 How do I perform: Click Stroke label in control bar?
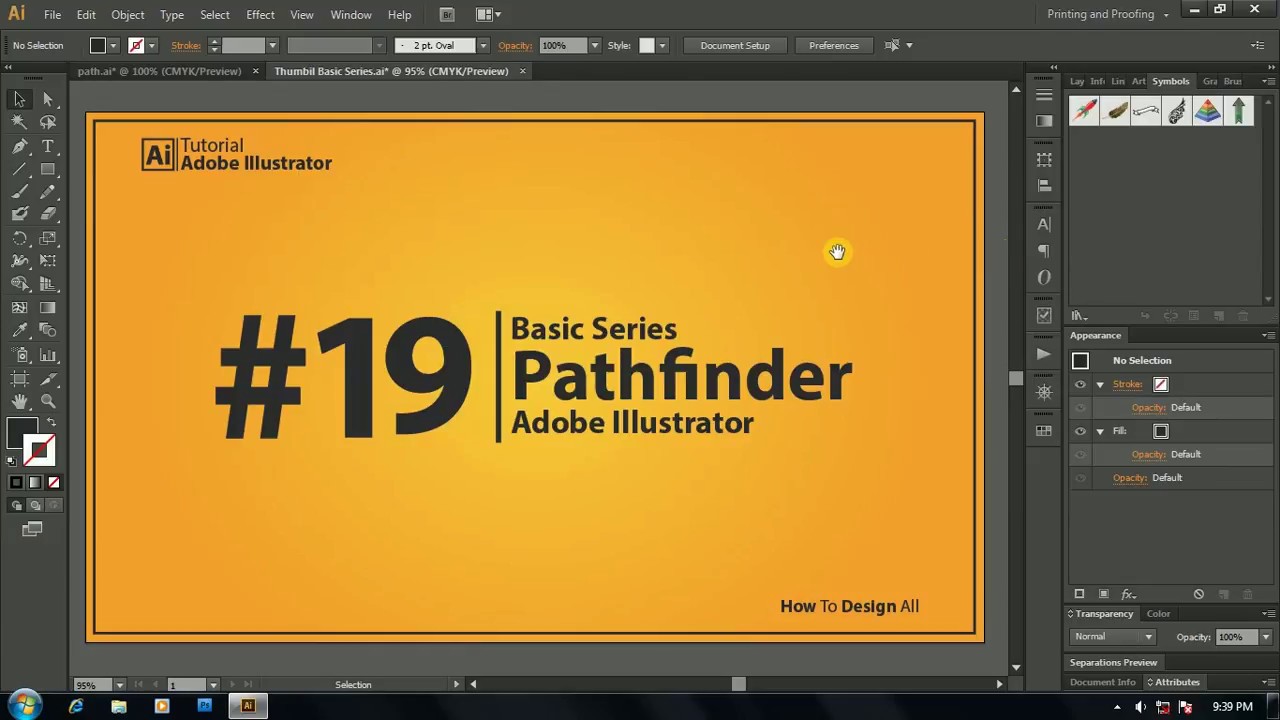(186, 45)
